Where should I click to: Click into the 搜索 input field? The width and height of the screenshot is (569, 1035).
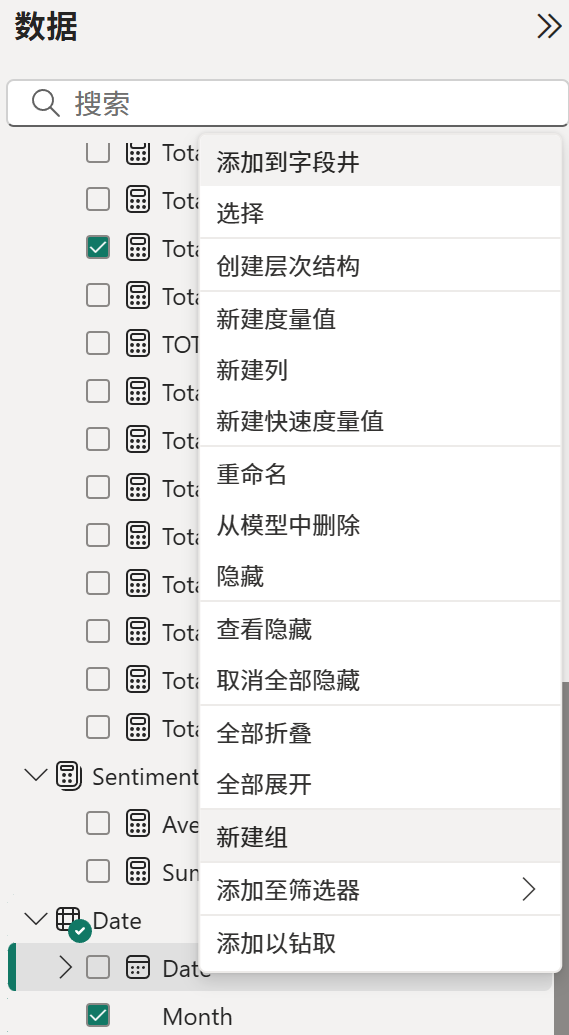click(287, 103)
